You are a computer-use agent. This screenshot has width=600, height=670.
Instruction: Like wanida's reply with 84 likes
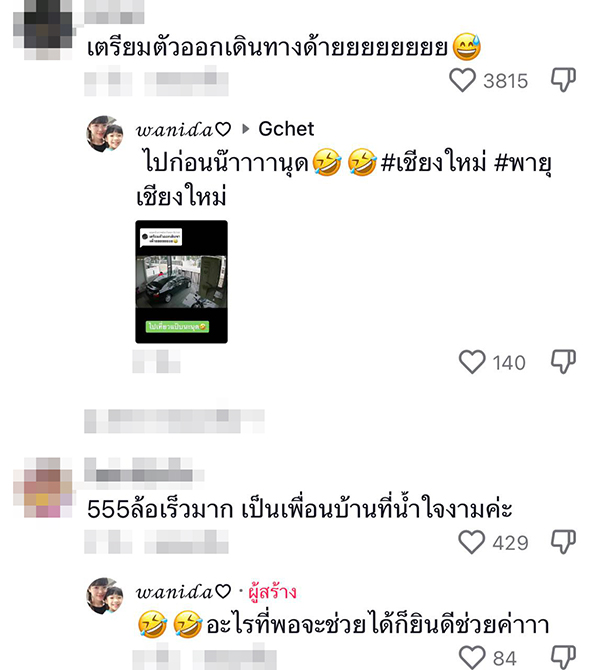point(472,657)
